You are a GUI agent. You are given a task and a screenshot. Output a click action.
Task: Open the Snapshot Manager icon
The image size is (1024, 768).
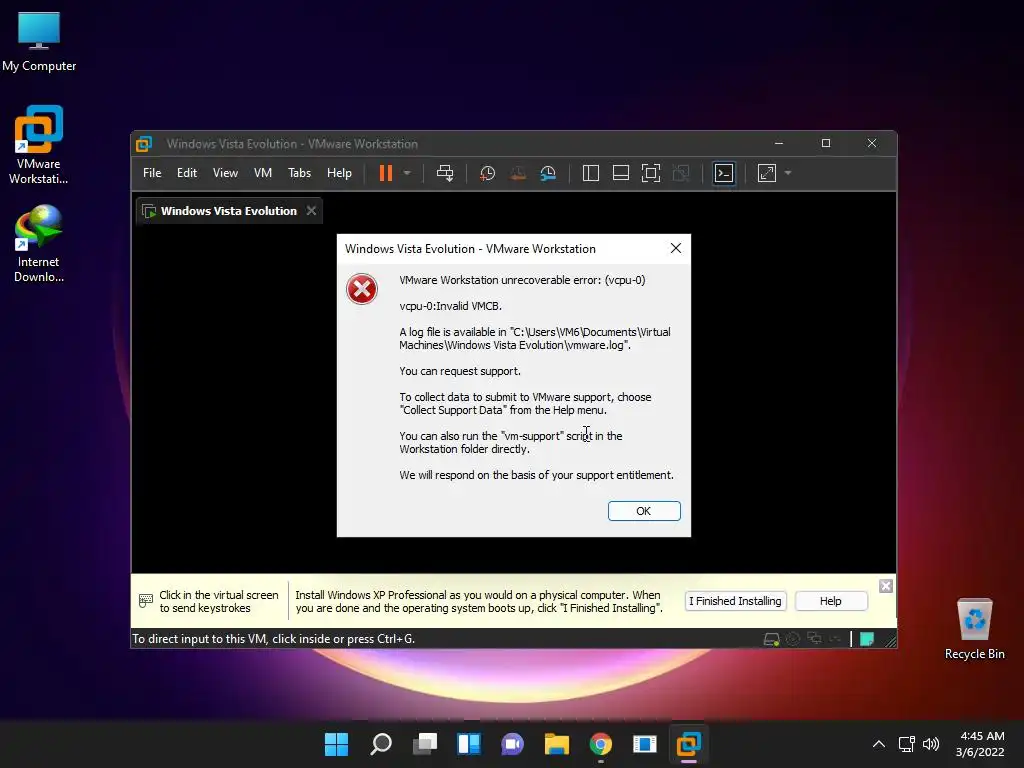[548, 173]
